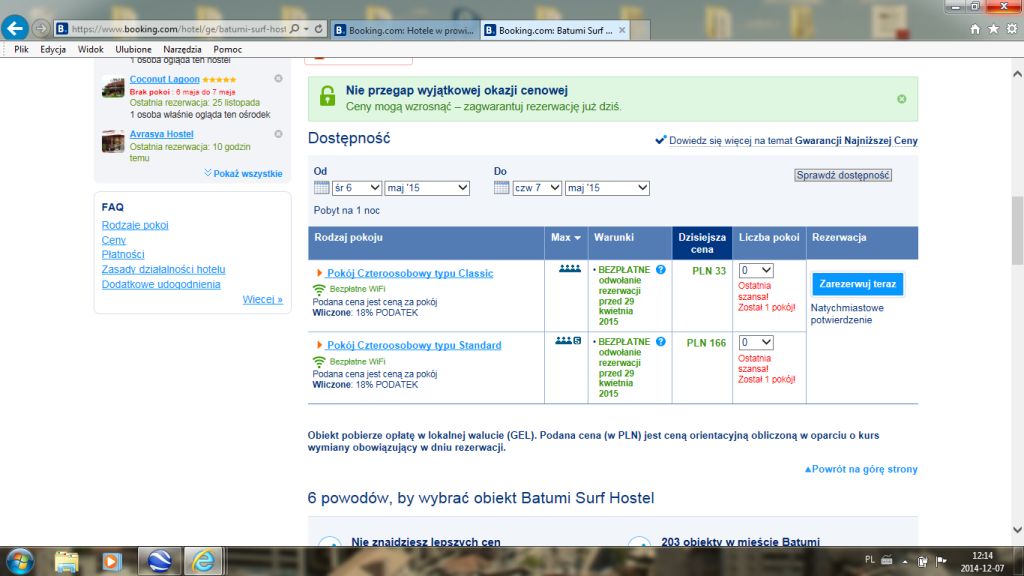Viewport: 1024px width, 576px height.
Task: Click the page vertical scrollbar thumb
Action: [x=1017, y=230]
